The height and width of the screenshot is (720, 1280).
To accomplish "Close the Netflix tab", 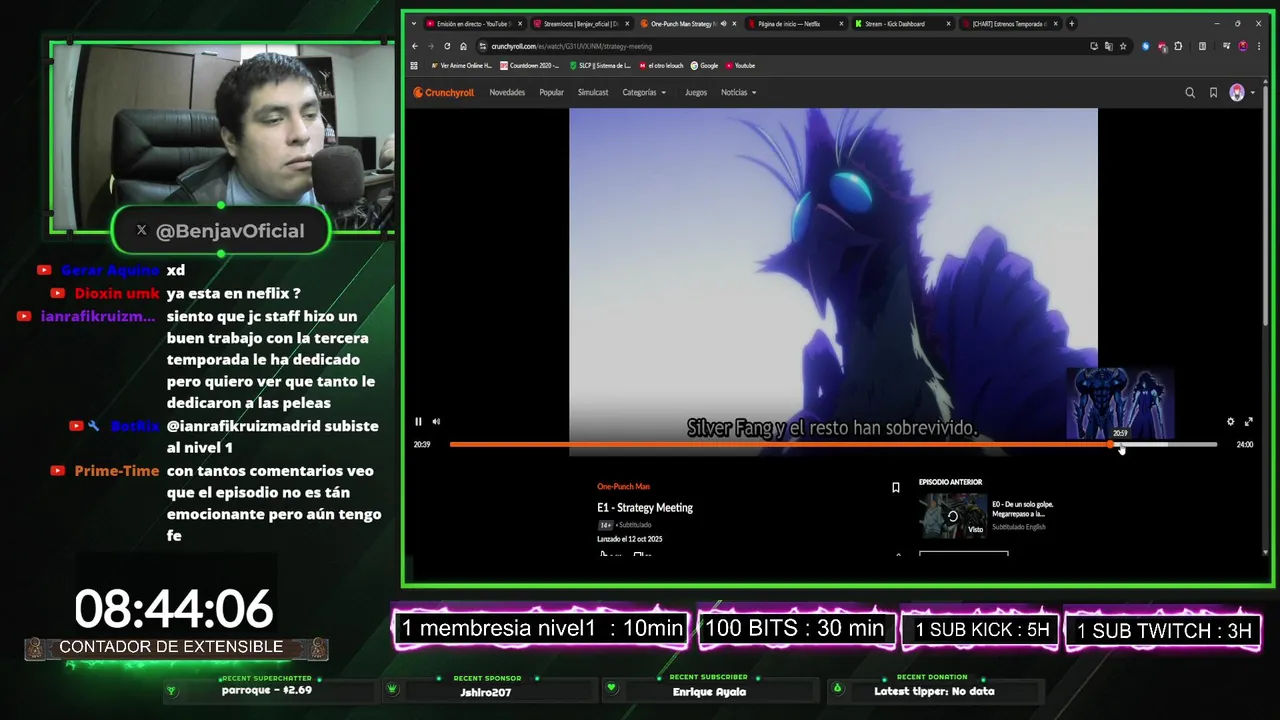I will [842, 23].
